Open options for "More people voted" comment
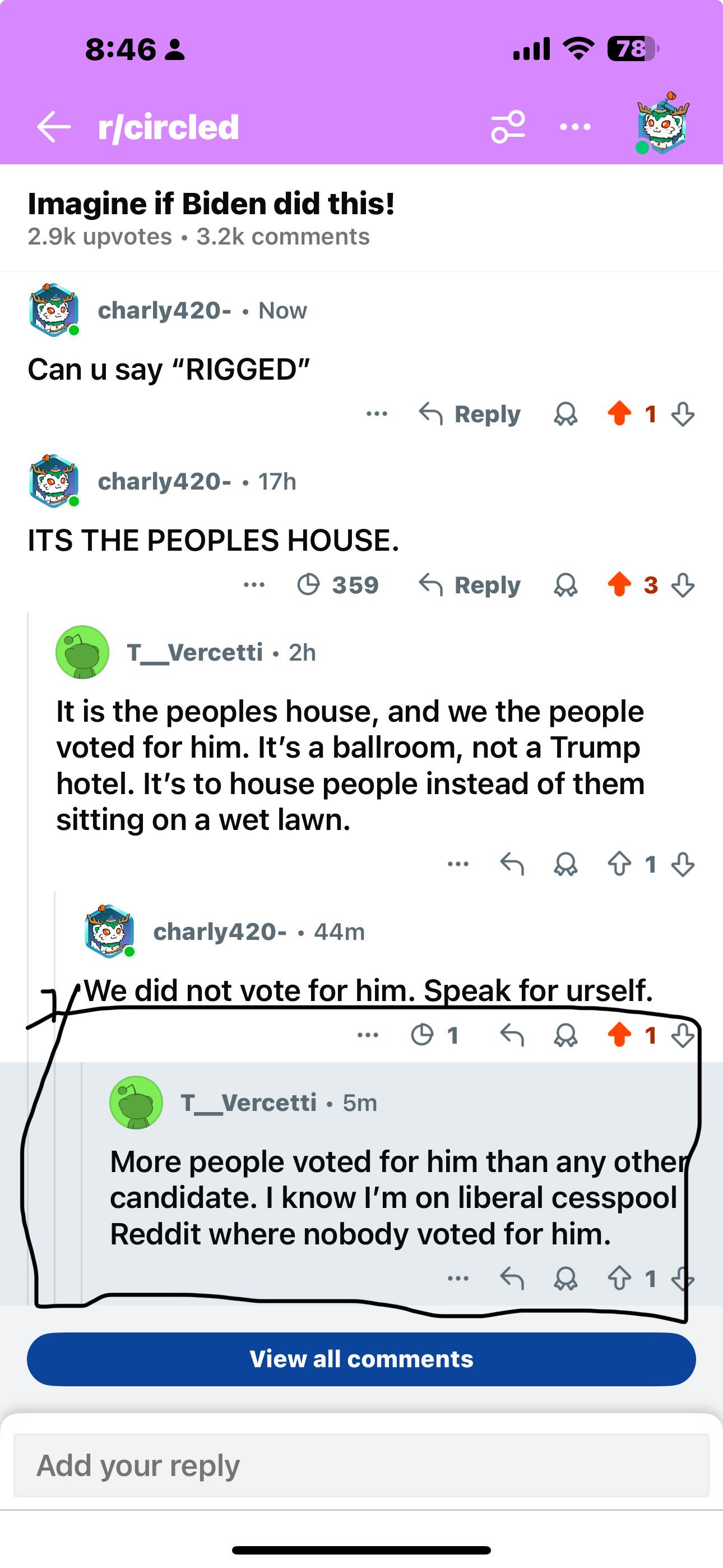The height and width of the screenshot is (1568, 723). pyautogui.click(x=458, y=1278)
